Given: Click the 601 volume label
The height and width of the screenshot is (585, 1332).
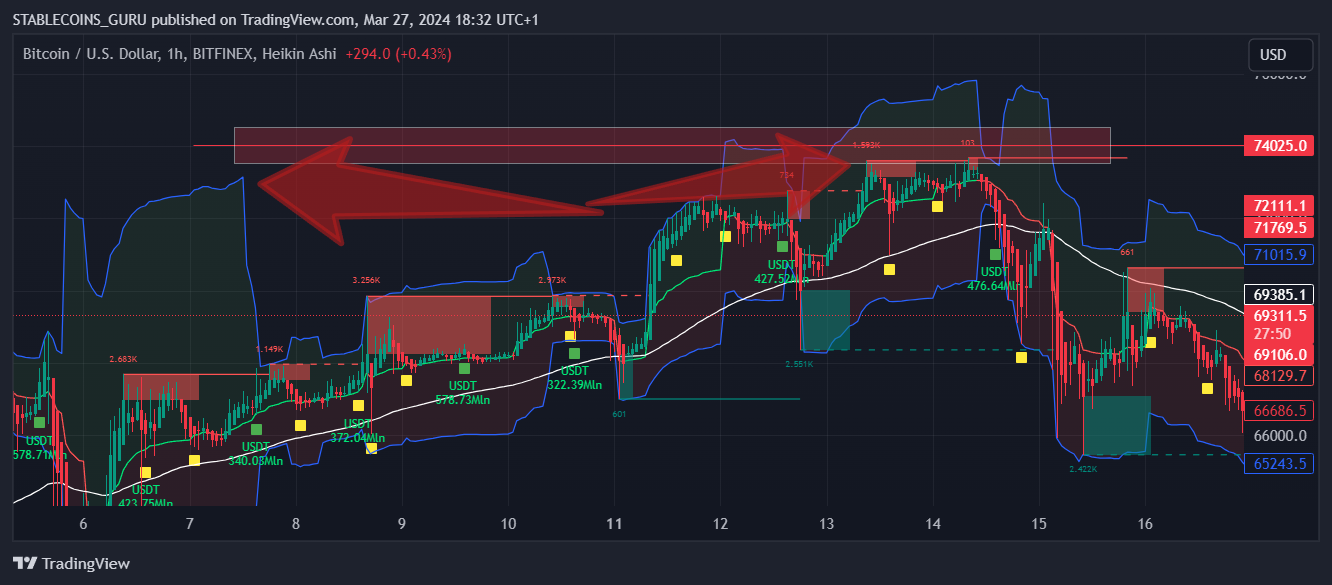Looking at the screenshot, I should (x=619, y=413).
